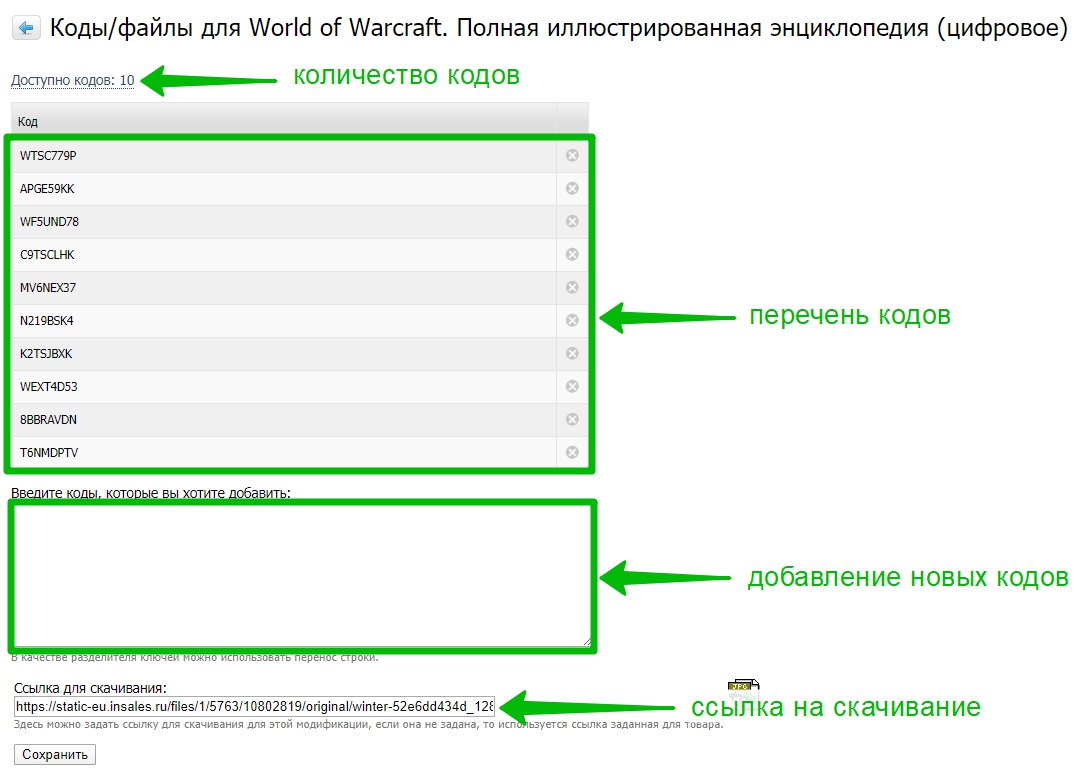The height and width of the screenshot is (782, 1077).
Task: Select code text C9TSCLHK
Action: pos(47,255)
